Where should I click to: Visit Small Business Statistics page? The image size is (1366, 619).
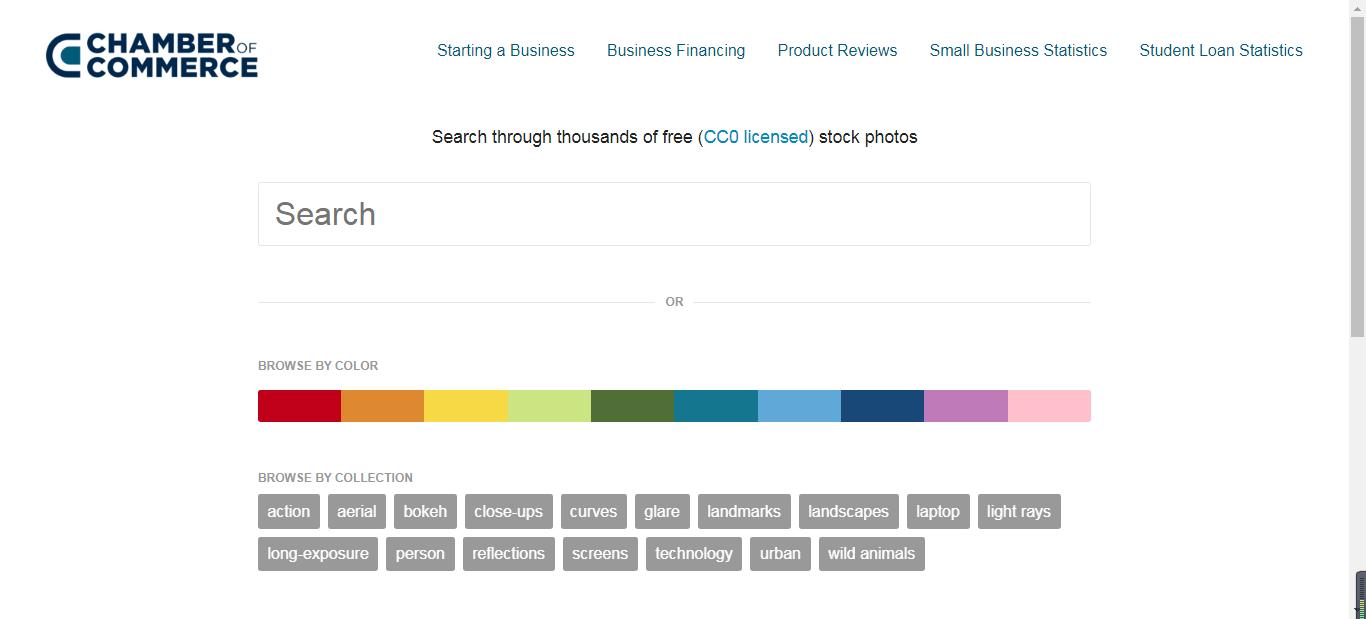1018,51
